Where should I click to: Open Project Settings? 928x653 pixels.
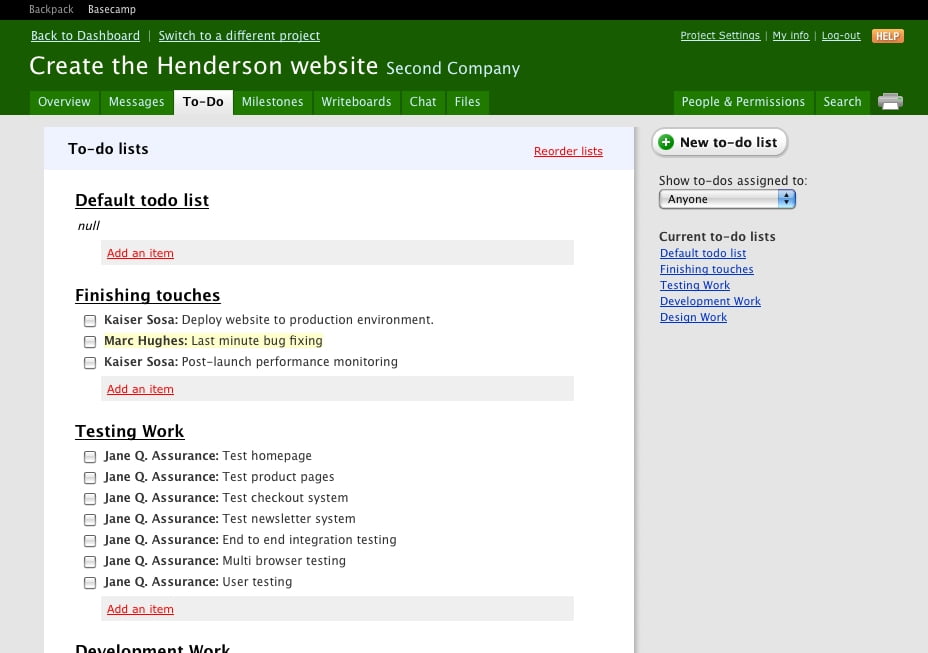(x=720, y=36)
